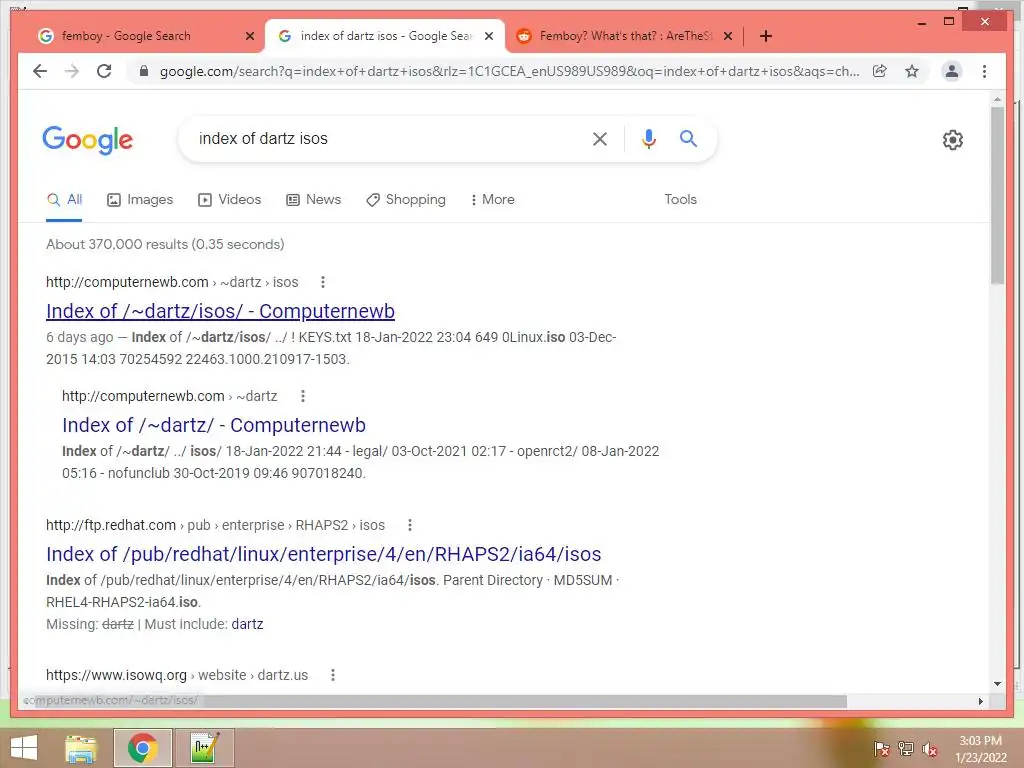The height and width of the screenshot is (768, 1024).
Task: Open the Windows Start menu
Action: tap(24, 748)
